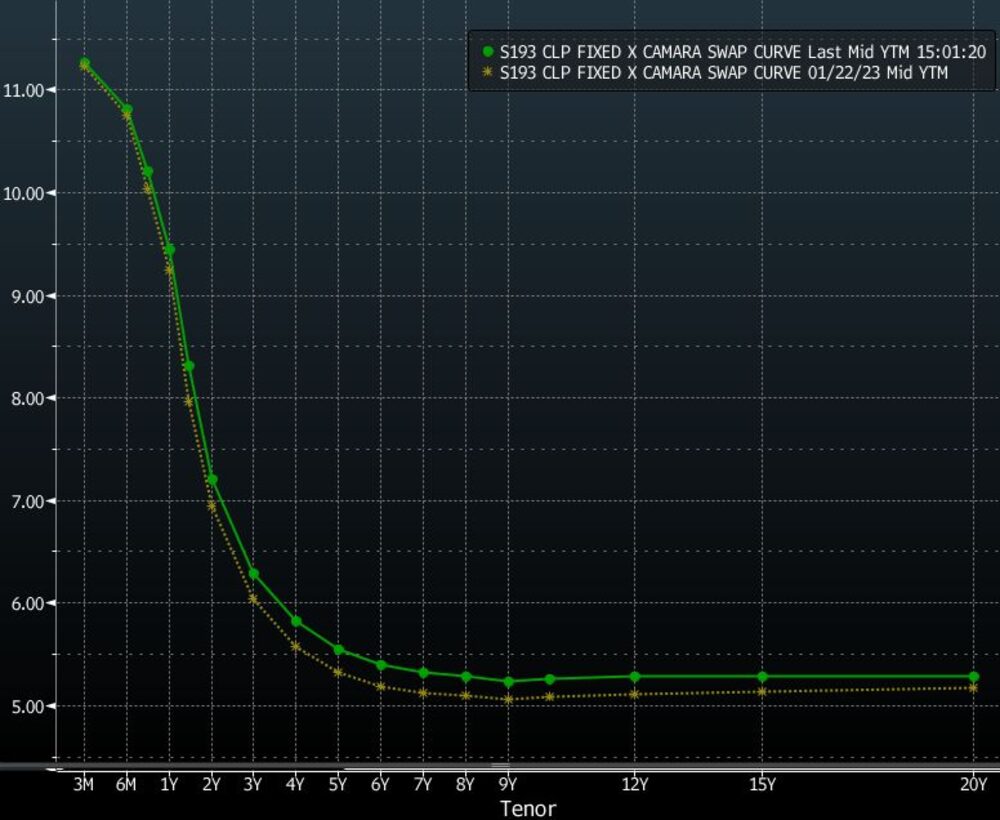
Task: Click the 11.00 y-axis label
Action: point(24,90)
